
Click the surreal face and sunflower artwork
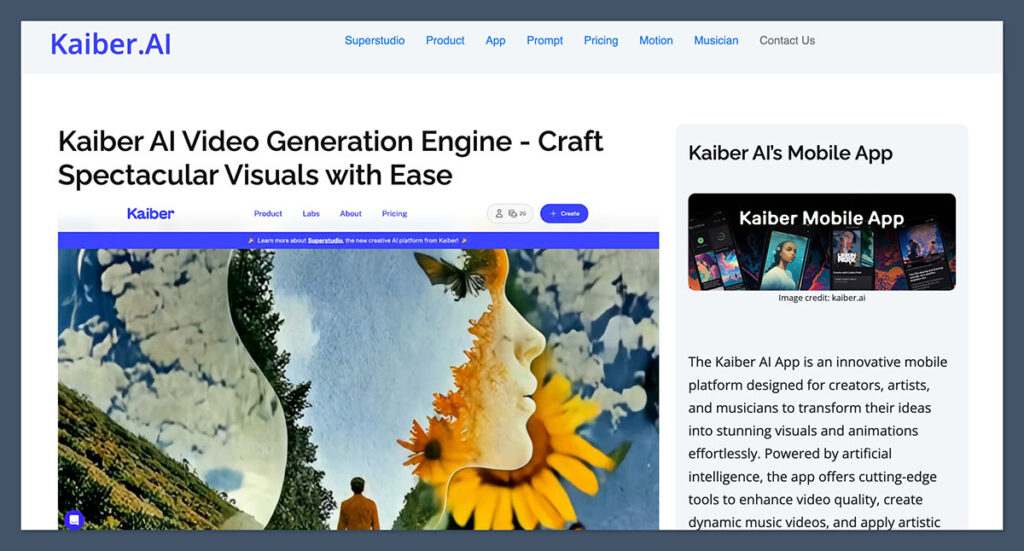(359, 389)
